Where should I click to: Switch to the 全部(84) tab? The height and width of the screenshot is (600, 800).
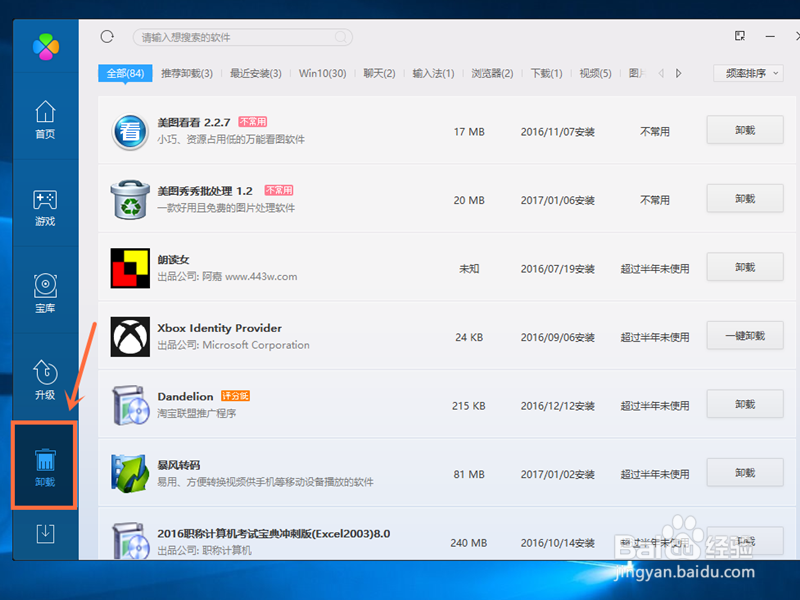tap(124, 73)
